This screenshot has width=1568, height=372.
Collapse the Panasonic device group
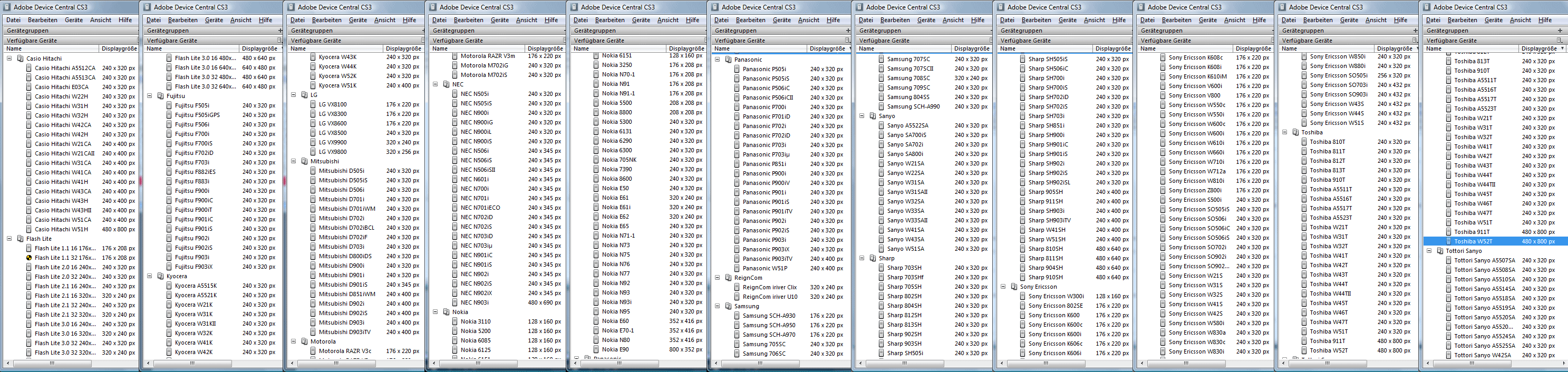pyautogui.click(x=717, y=60)
